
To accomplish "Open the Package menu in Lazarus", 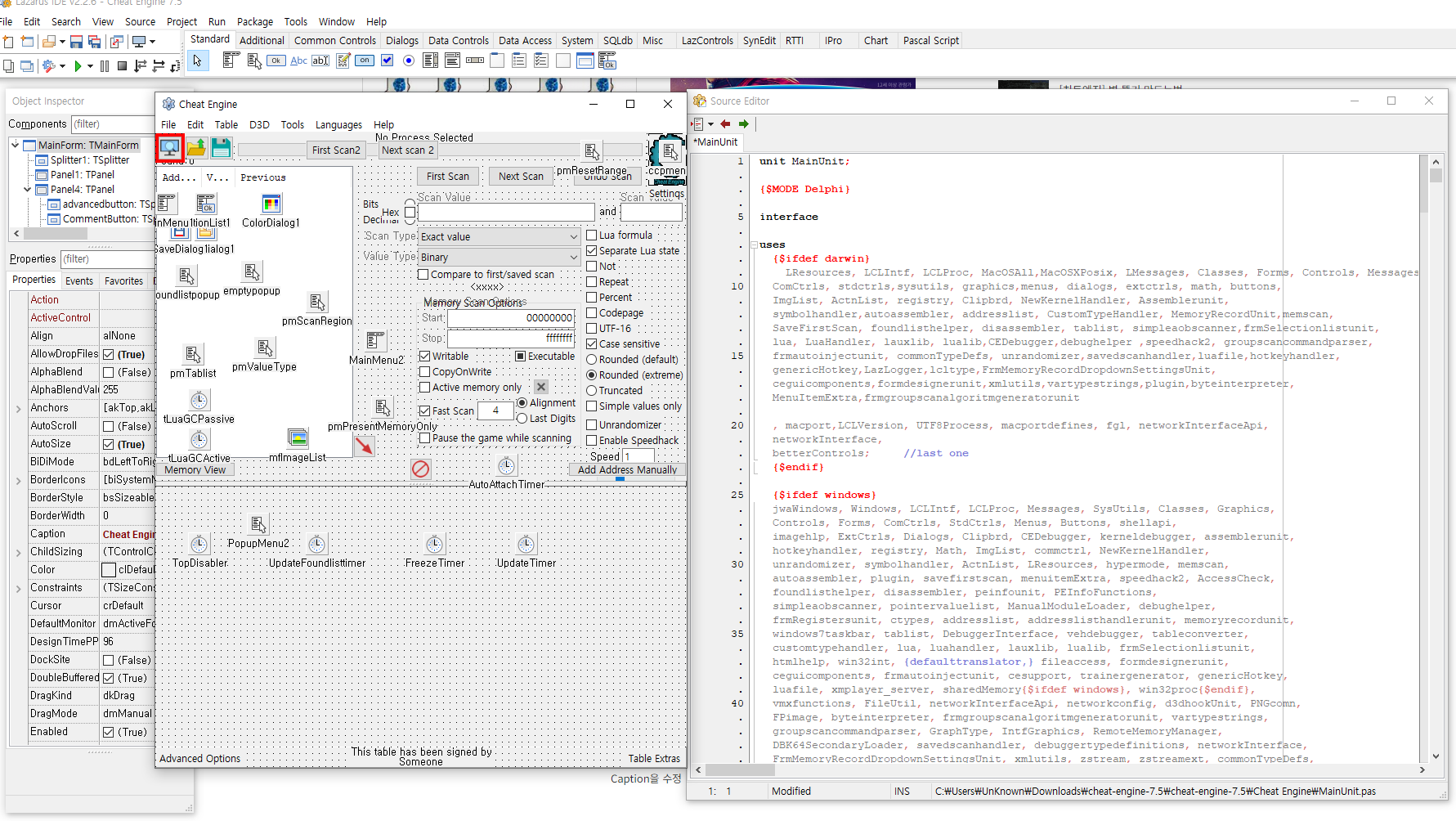I will coord(254,22).
